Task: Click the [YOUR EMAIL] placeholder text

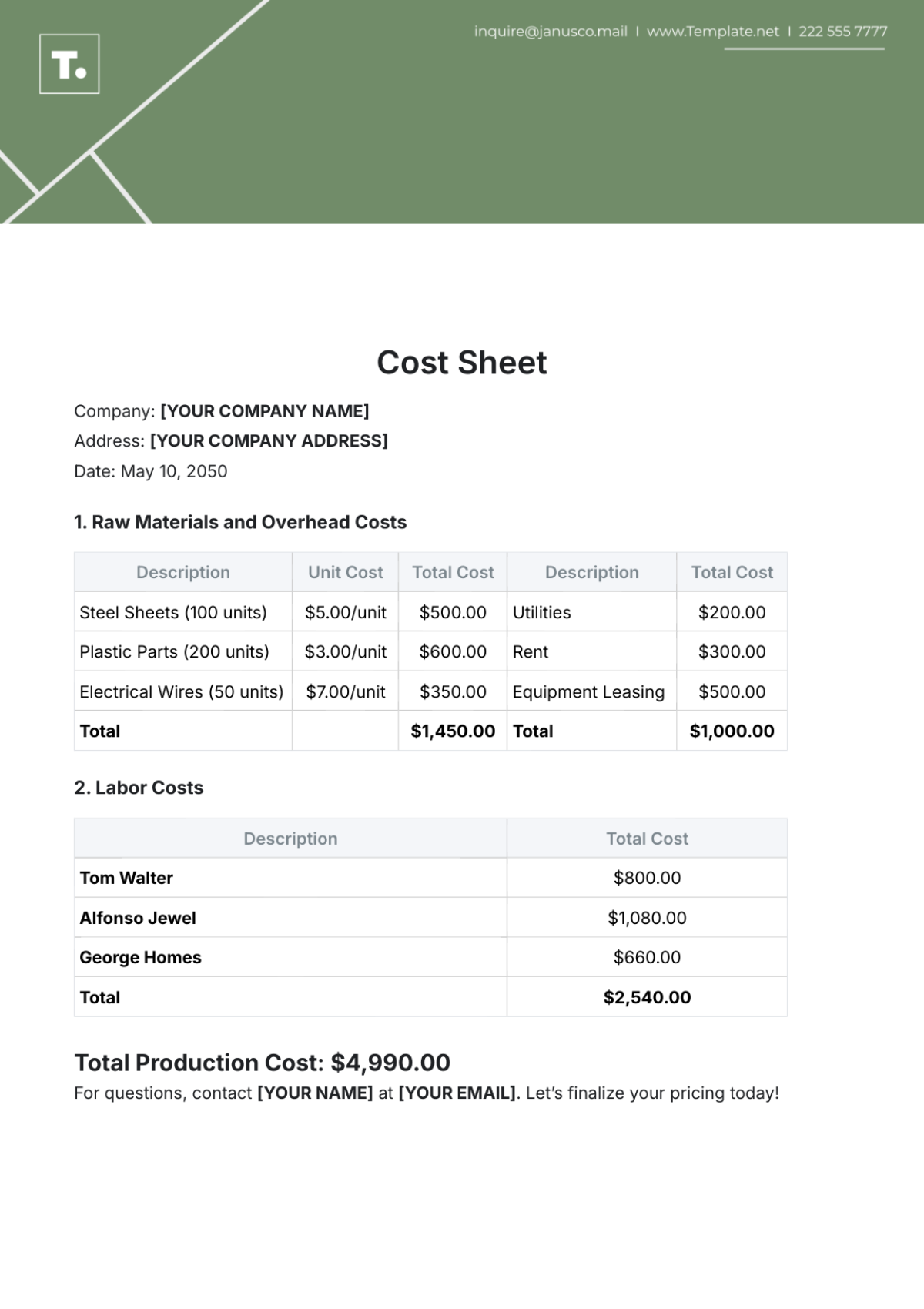Action: 457,1093
